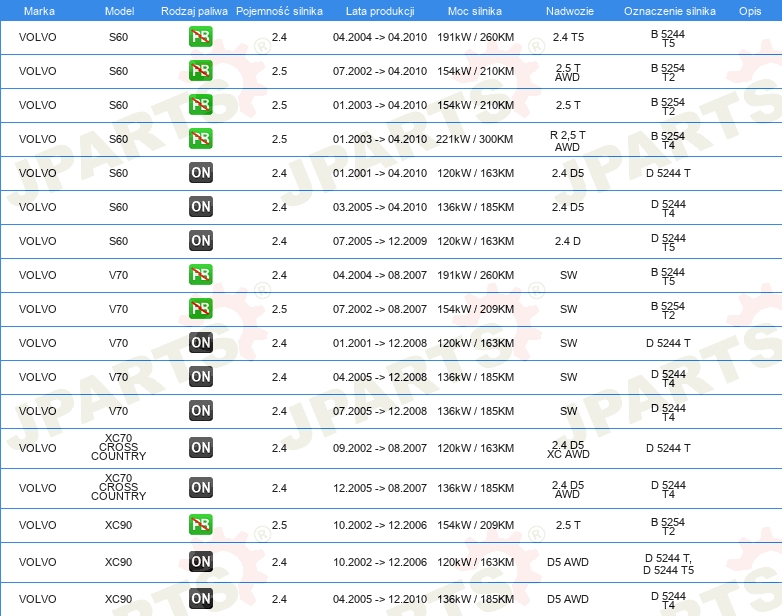782x616 pixels.
Task: Click the diesel ON icon in the V70 07.2005 row
Action: [x=200, y=411]
